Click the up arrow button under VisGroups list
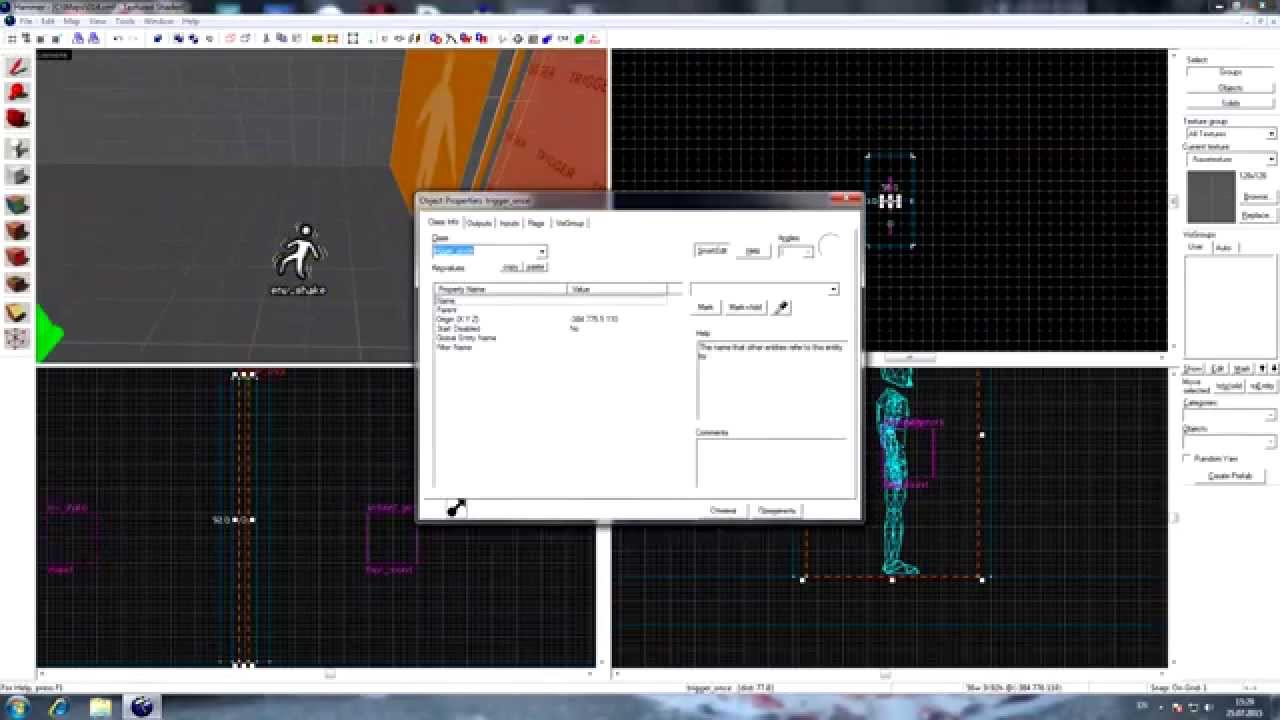 (x=1262, y=368)
